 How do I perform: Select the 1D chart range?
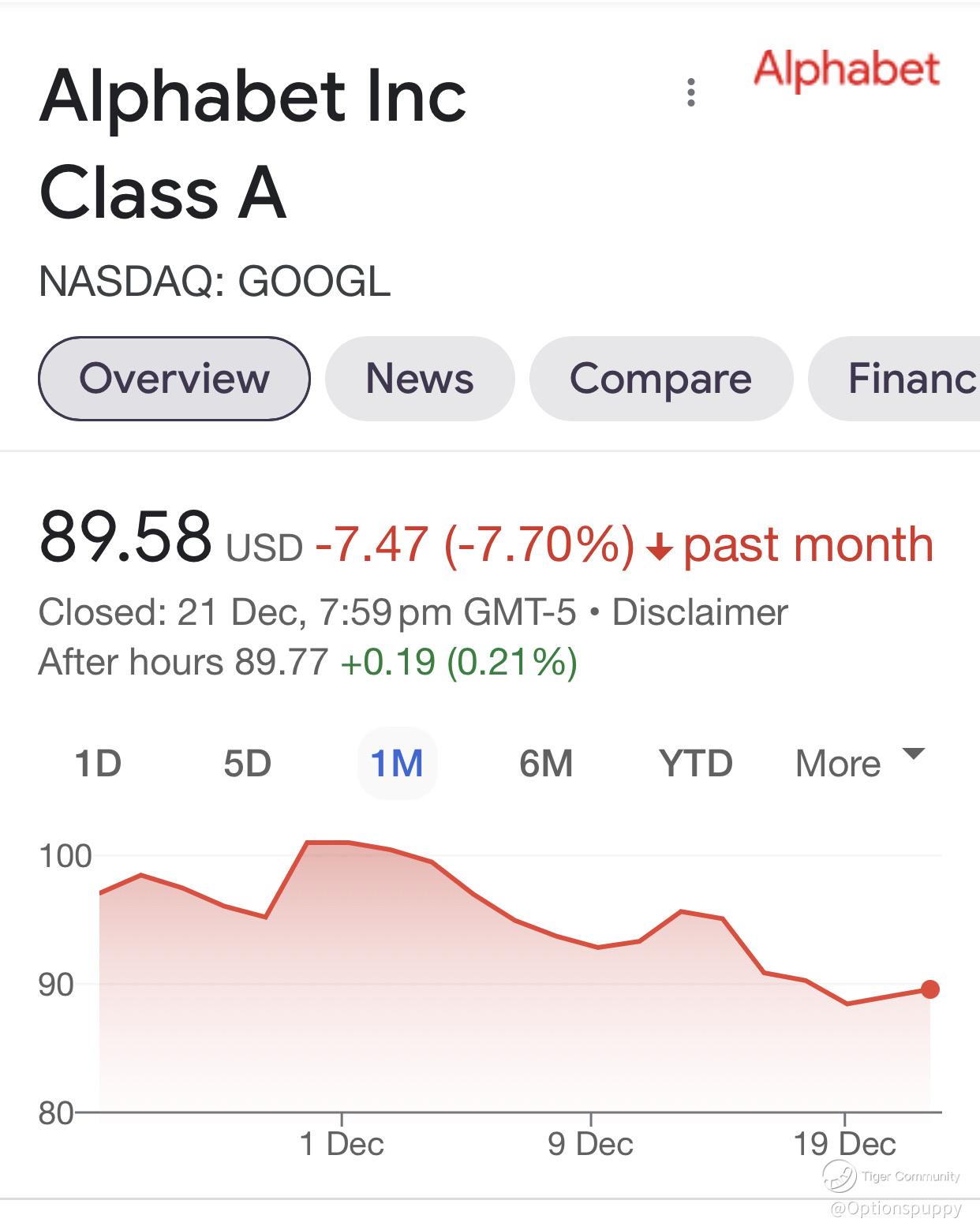click(98, 764)
